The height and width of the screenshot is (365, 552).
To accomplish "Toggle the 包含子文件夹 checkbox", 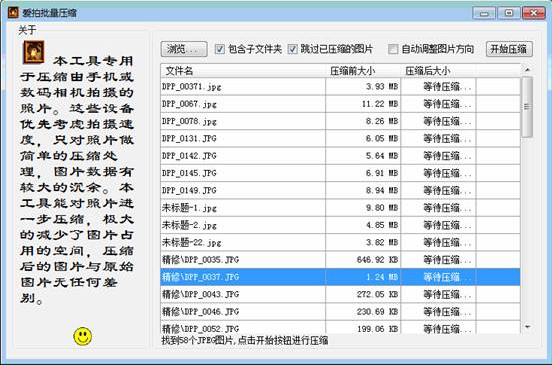I will pyautogui.click(x=220, y=49).
